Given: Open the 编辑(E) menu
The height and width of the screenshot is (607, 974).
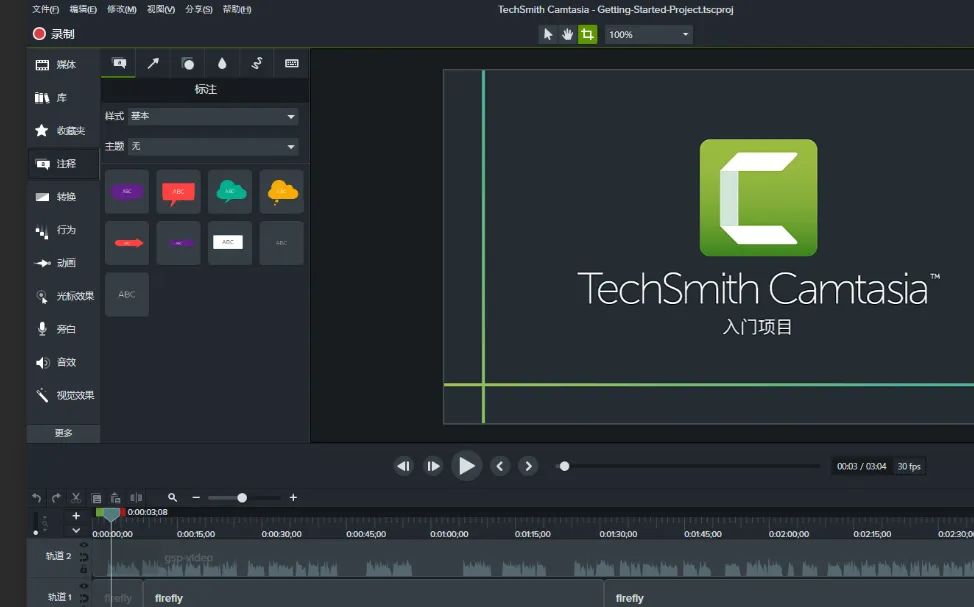Looking at the screenshot, I should (x=83, y=9).
